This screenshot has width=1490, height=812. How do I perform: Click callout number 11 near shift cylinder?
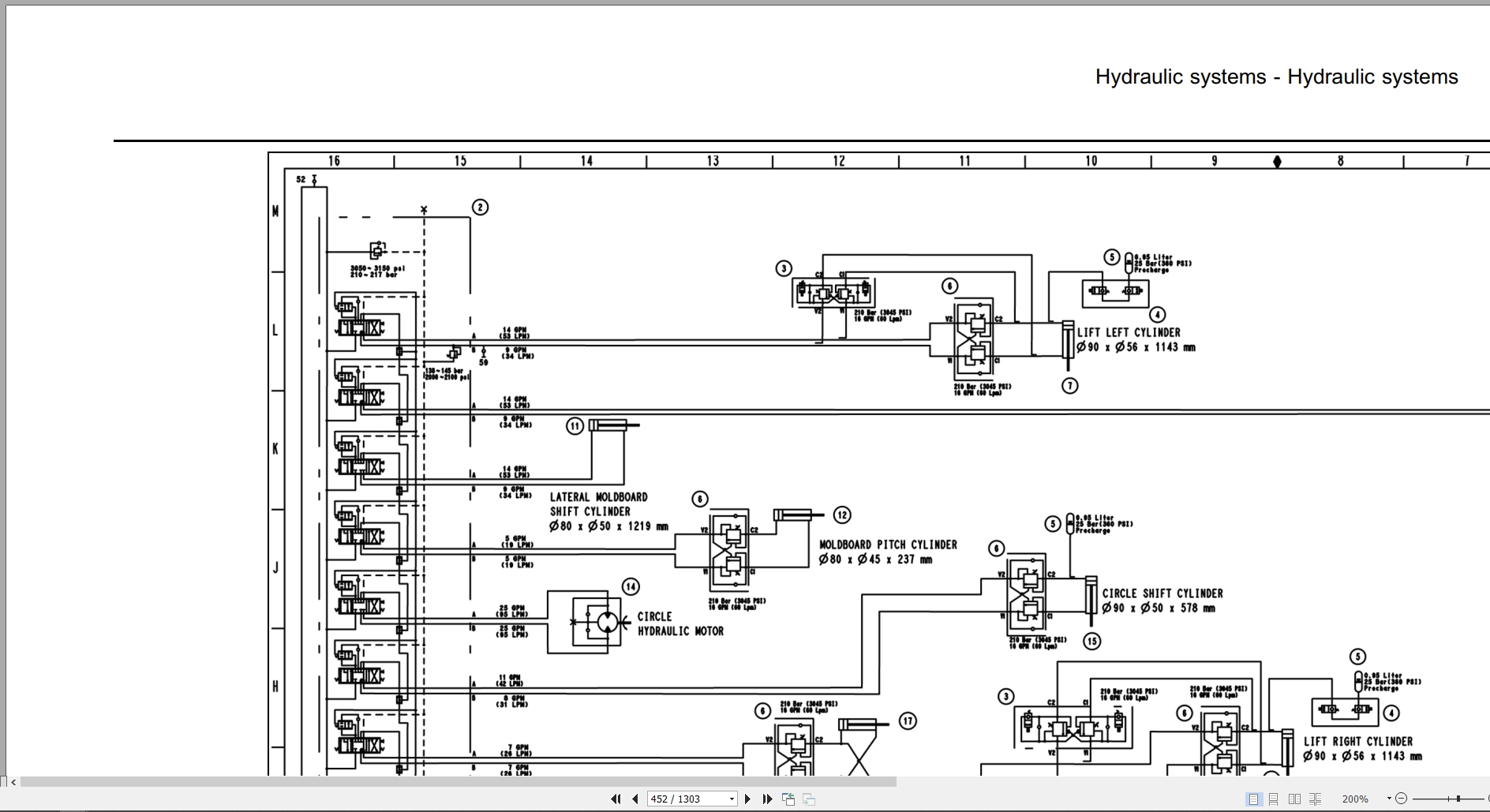click(x=575, y=426)
